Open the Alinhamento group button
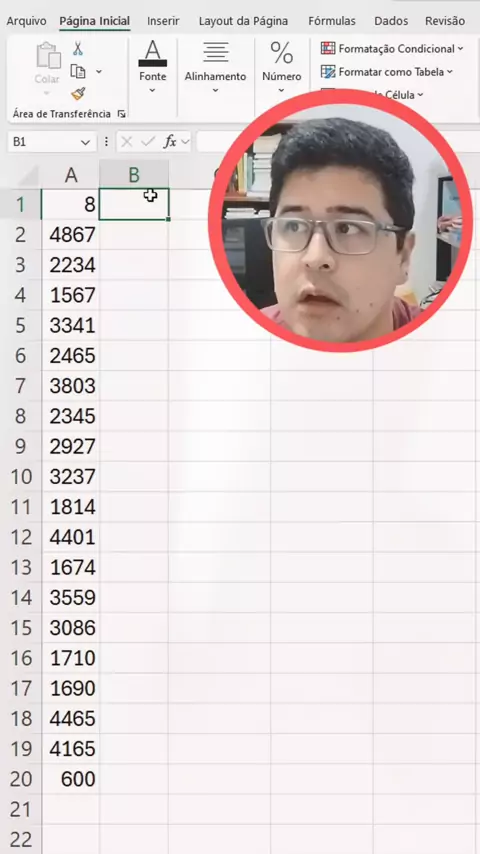The height and width of the screenshot is (854, 480). click(x=215, y=66)
